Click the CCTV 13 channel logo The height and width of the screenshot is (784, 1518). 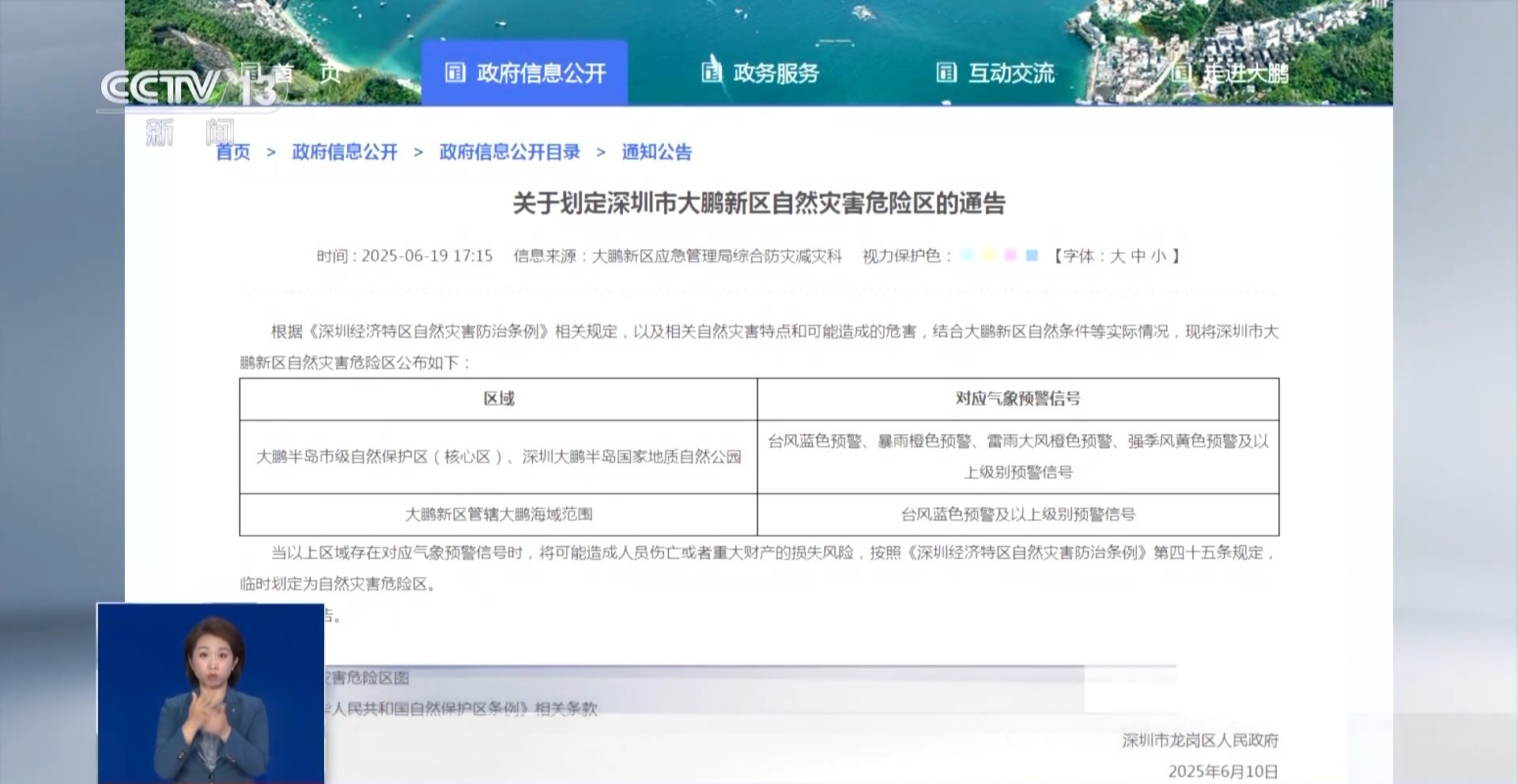(x=190, y=89)
